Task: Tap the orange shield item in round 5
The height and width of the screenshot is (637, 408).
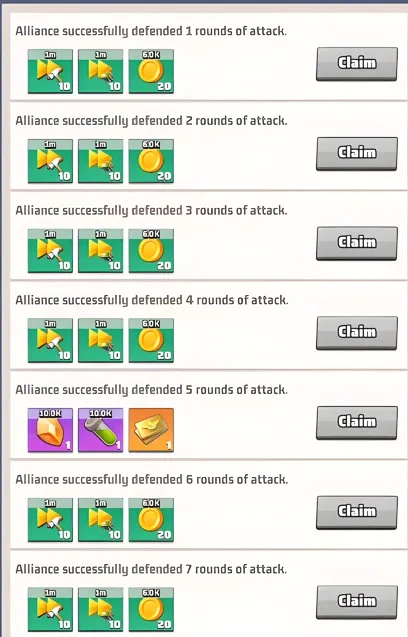Action: tap(50, 431)
